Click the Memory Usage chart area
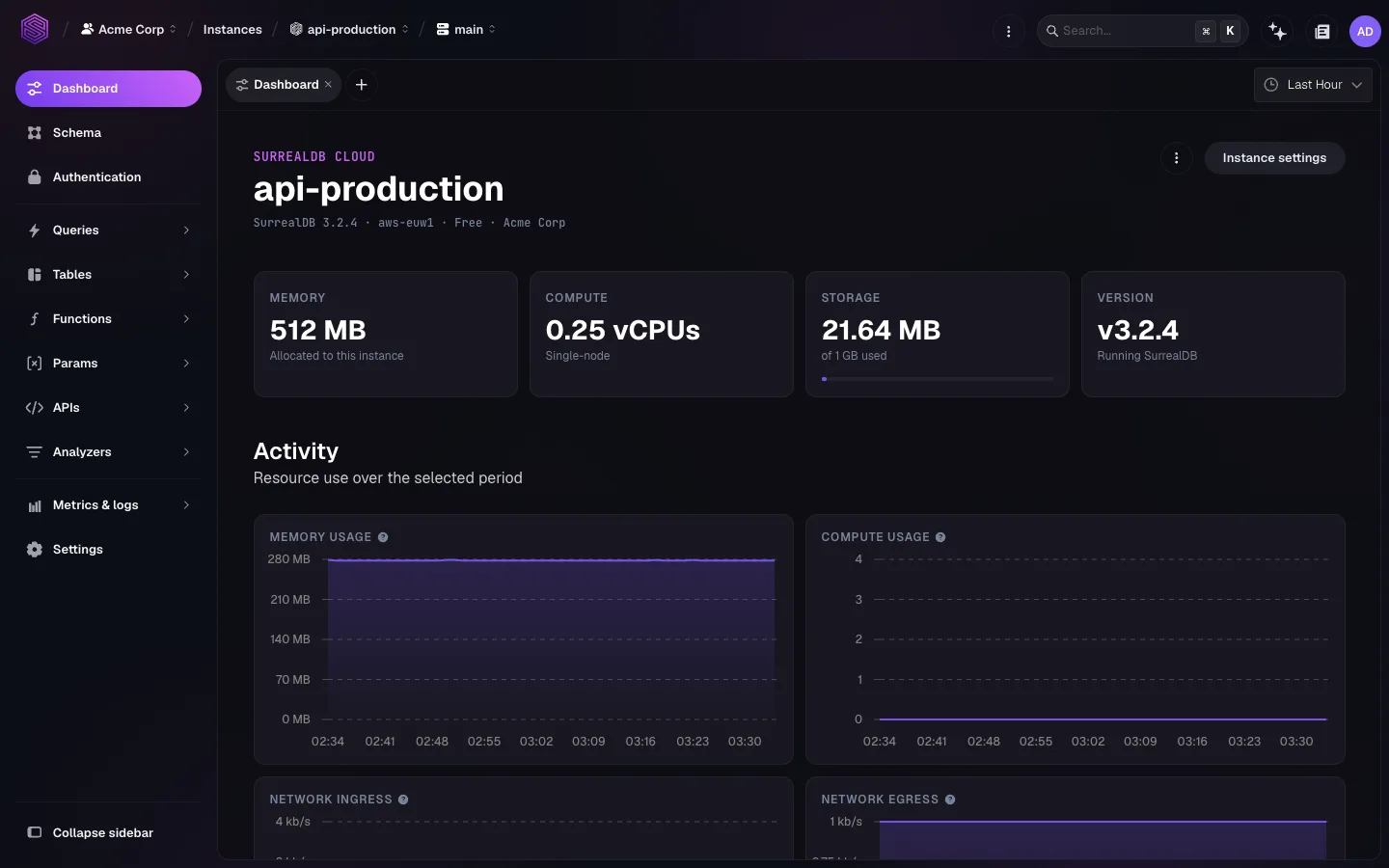Image resolution: width=1389 pixels, height=868 pixels. 551,639
